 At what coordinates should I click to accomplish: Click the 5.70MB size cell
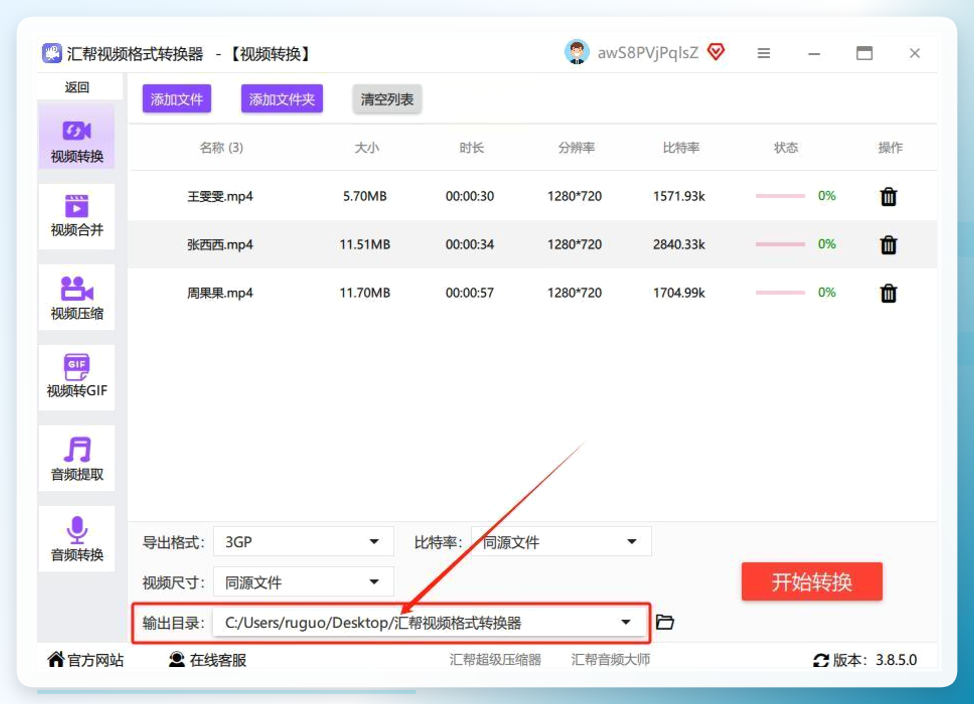pyautogui.click(x=365, y=196)
